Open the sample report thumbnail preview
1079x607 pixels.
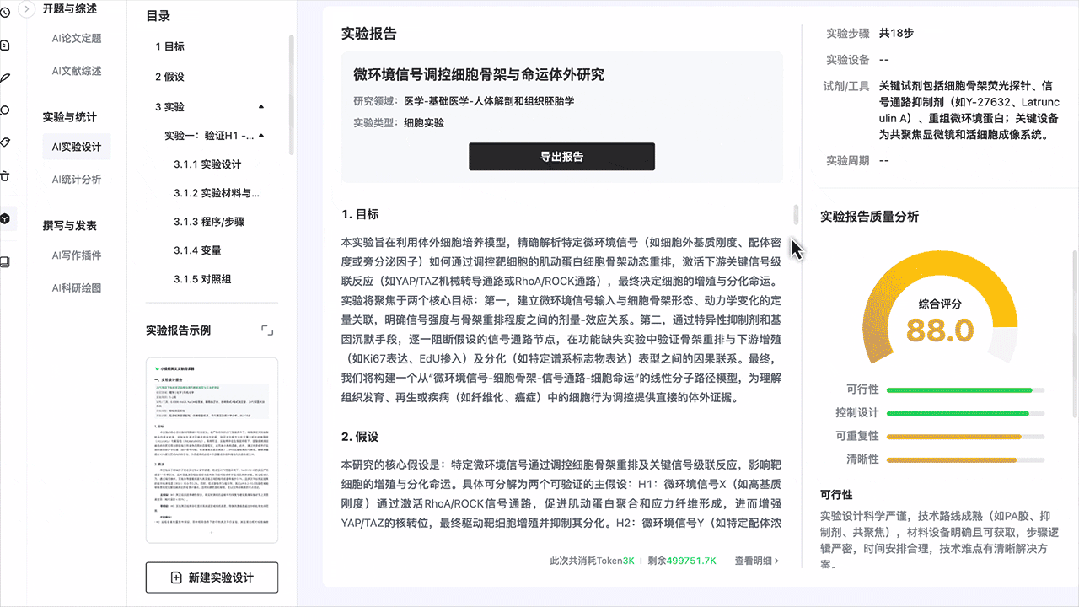coord(212,450)
